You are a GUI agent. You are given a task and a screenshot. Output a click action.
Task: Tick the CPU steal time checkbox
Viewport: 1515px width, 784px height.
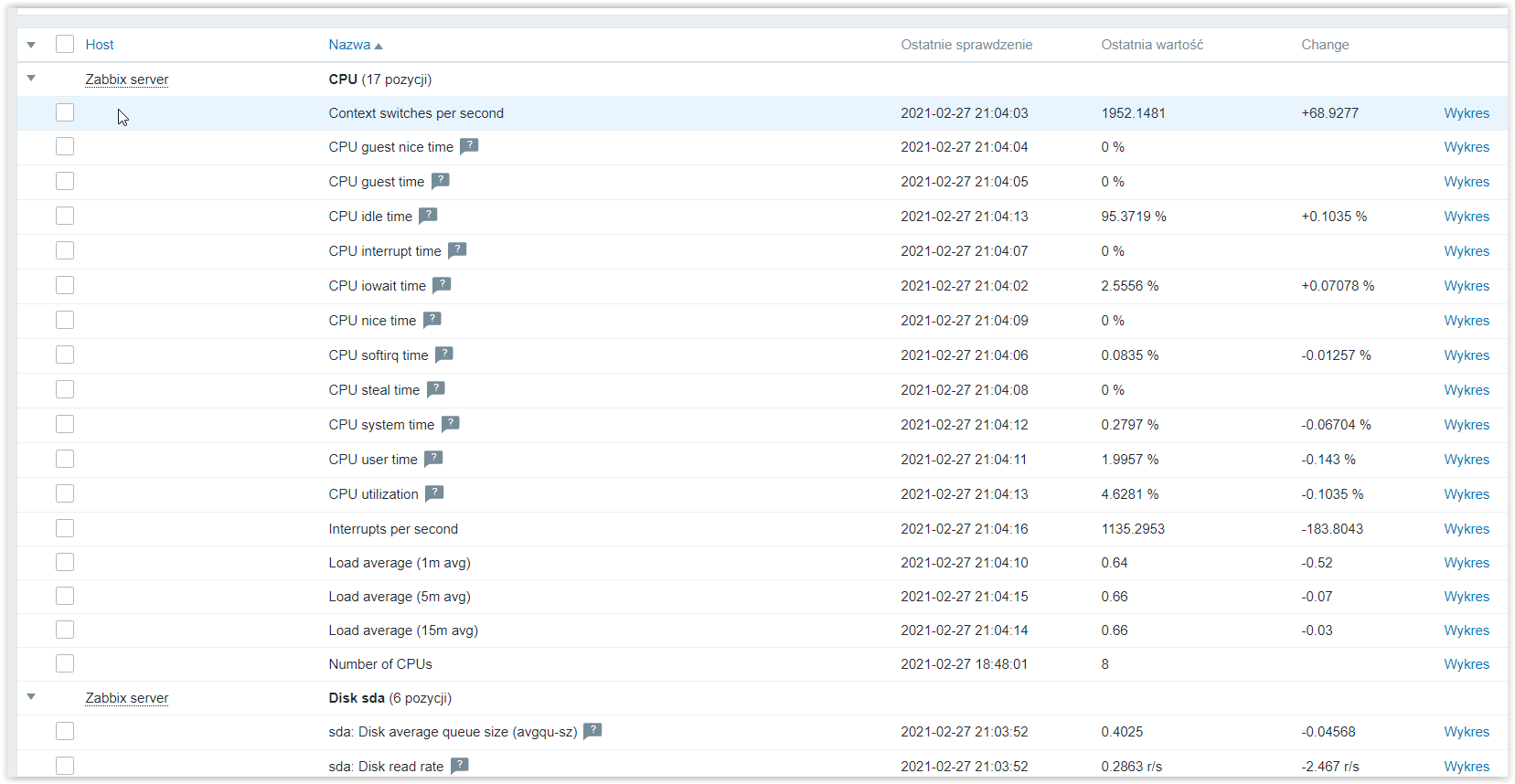click(65, 389)
